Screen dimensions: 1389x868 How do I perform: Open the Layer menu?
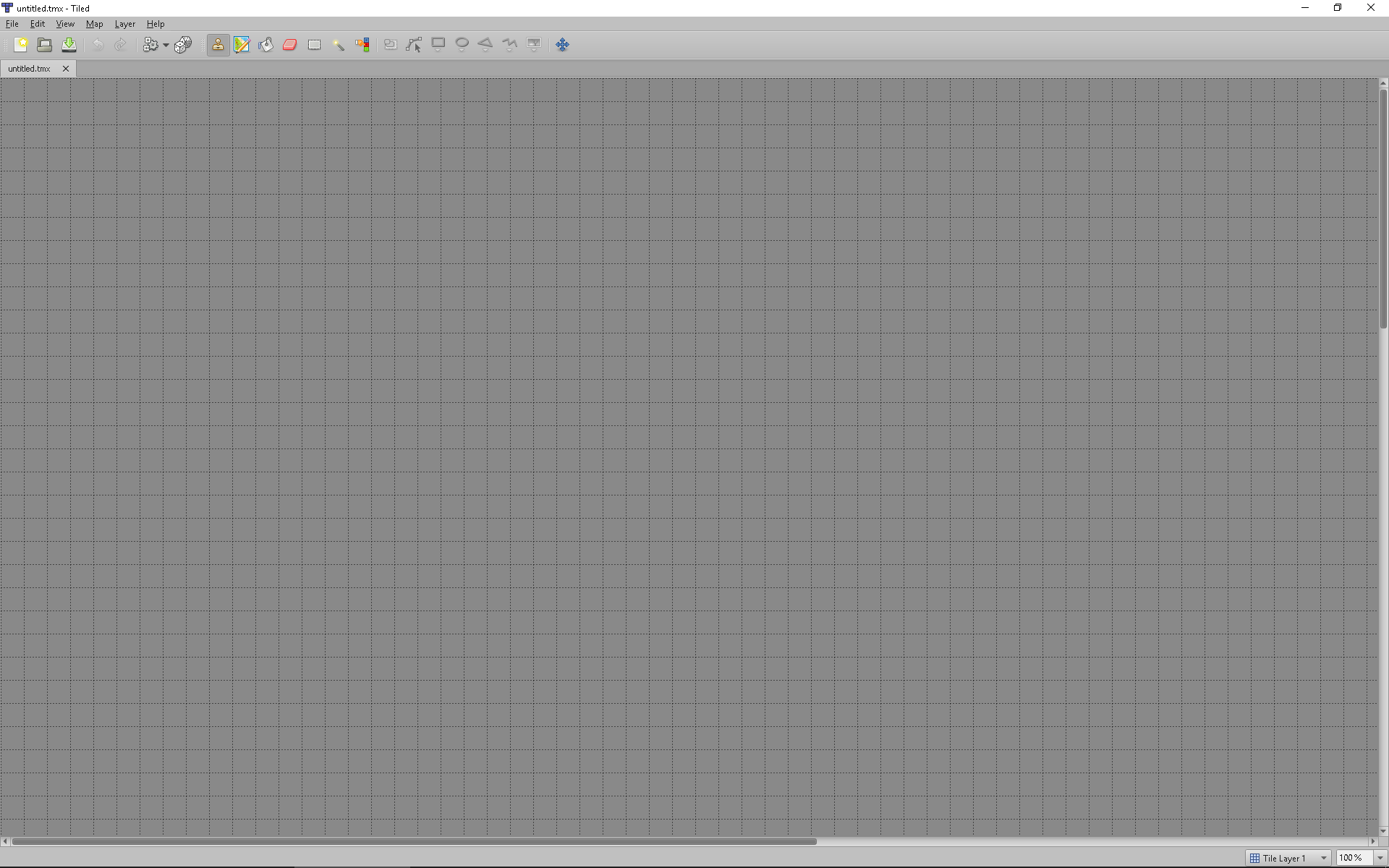pyautogui.click(x=125, y=24)
